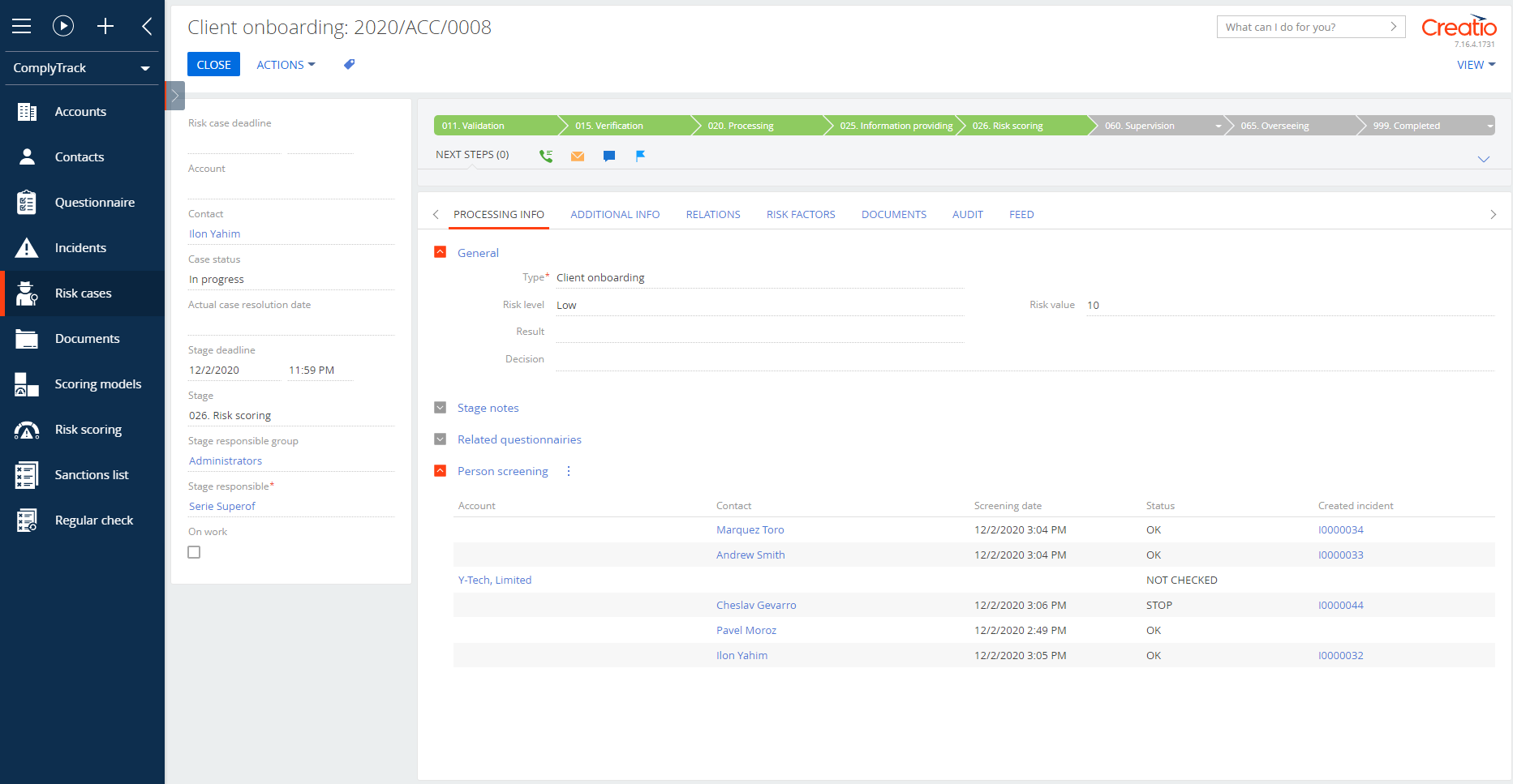
Task: Open the Contacts section in sidebar
Action: [x=80, y=156]
